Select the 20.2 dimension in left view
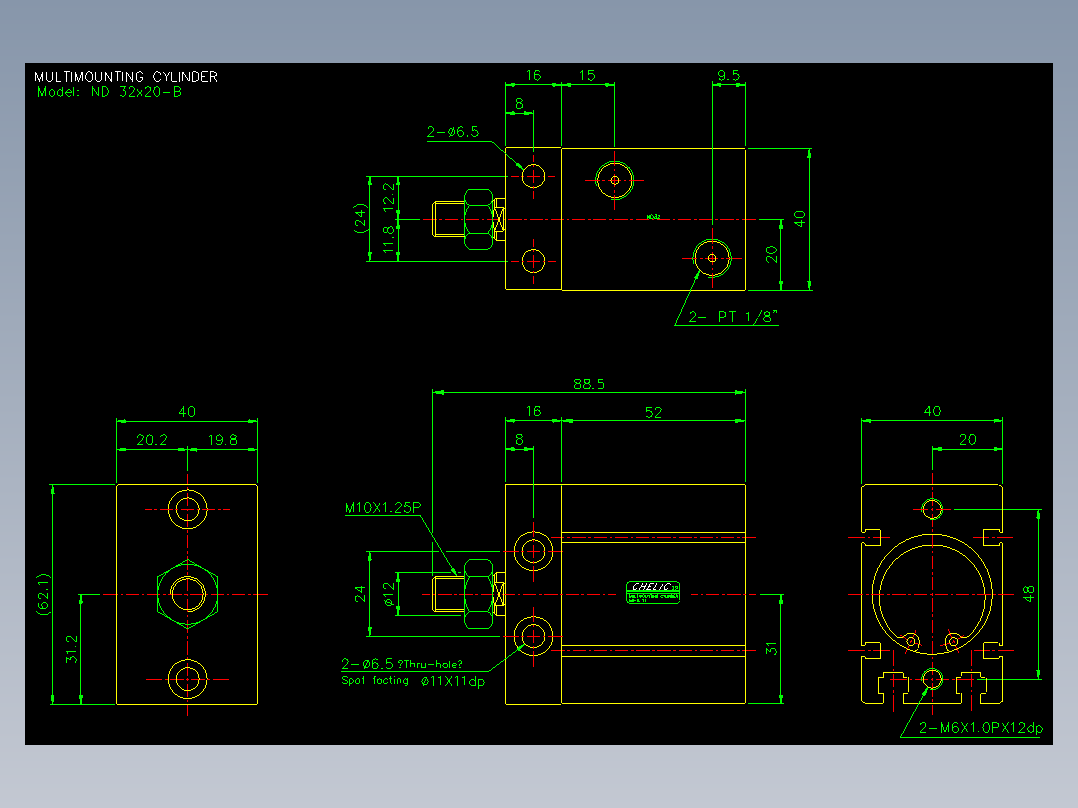 point(151,439)
